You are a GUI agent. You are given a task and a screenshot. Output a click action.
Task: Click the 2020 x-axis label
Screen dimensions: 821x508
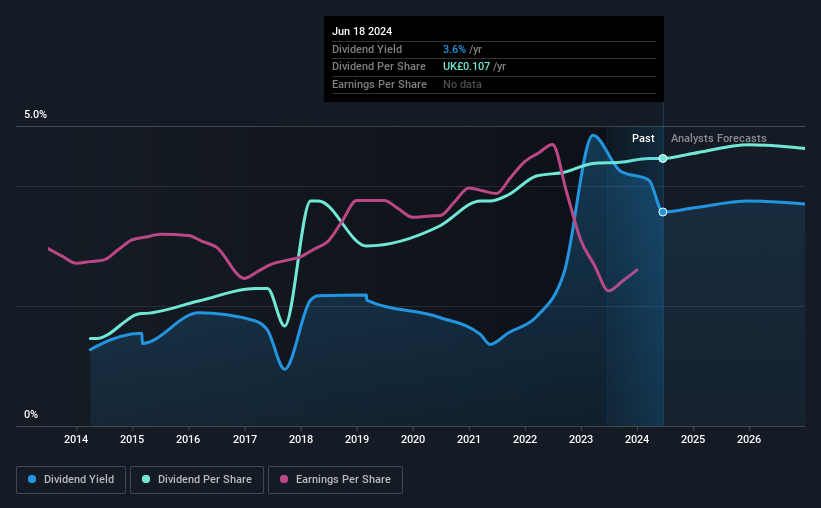pos(413,439)
